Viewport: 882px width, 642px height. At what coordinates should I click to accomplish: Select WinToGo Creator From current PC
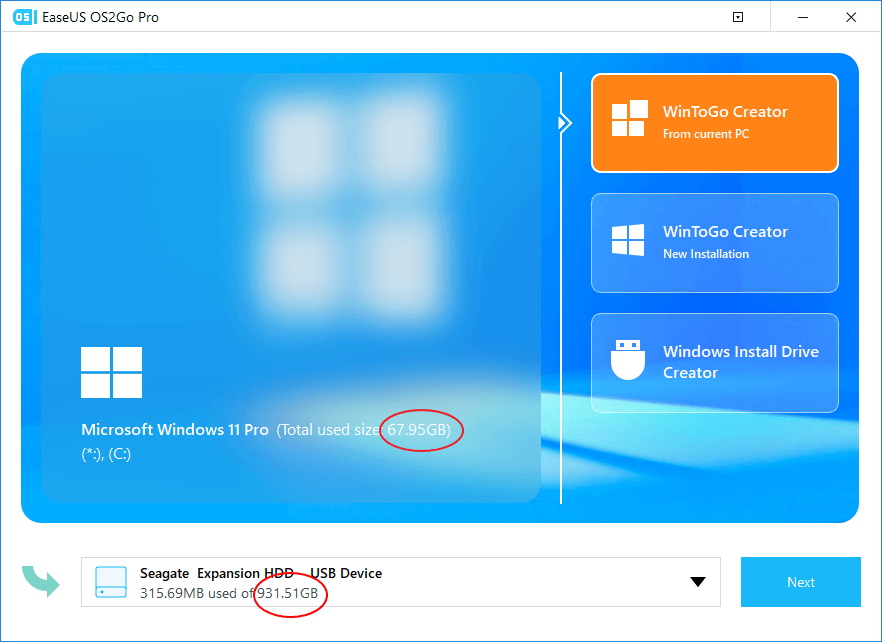click(714, 122)
